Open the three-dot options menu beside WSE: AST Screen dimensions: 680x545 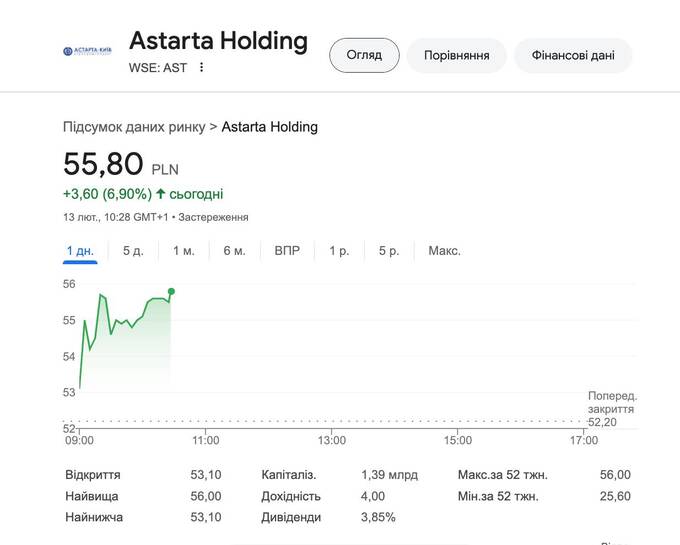201,68
